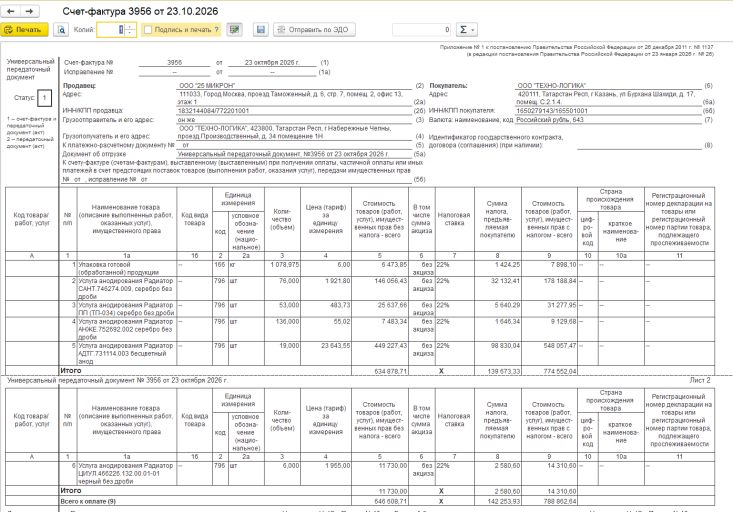Select first sheet Итого sum 634 878,71
733x512 pixels.
[x=380, y=371]
